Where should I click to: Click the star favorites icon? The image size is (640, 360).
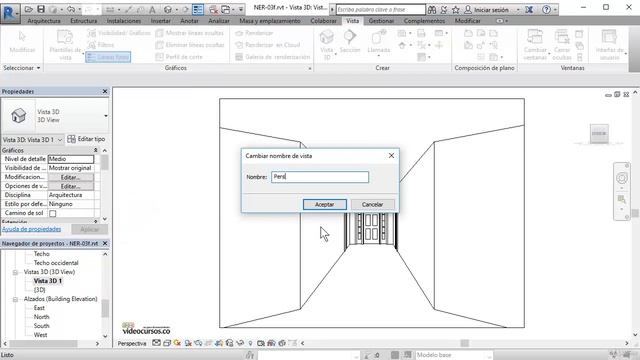pyautogui.click(x=456, y=9)
